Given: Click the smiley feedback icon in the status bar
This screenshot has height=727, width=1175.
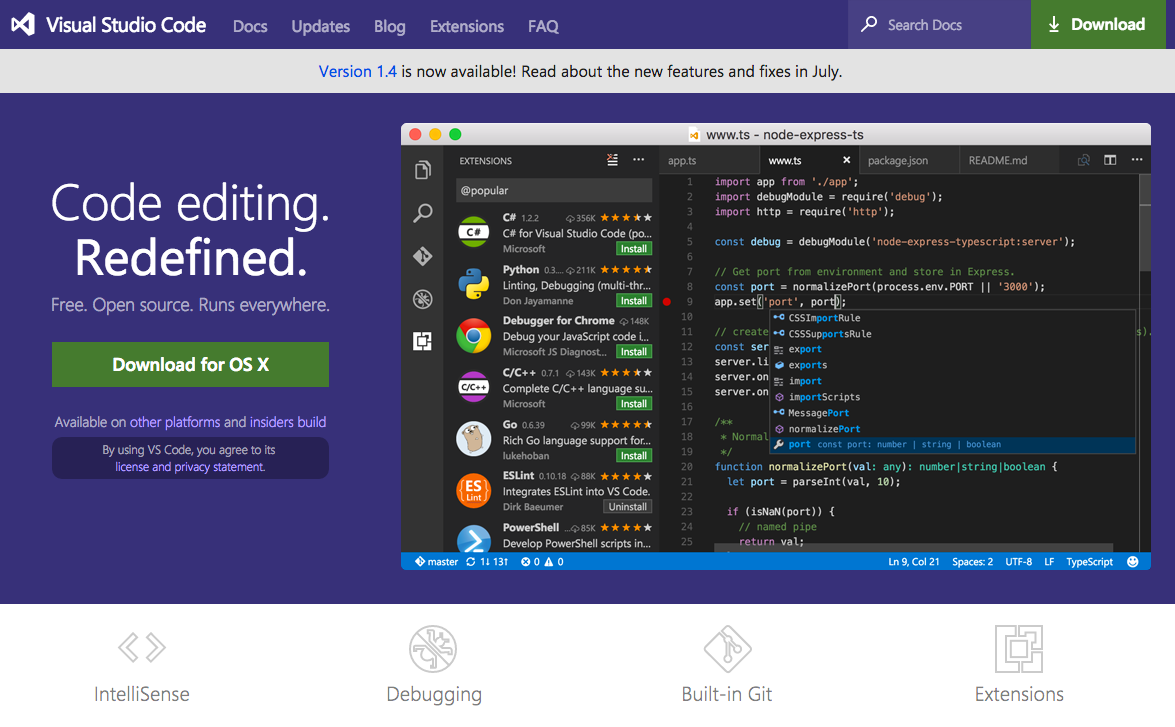Looking at the screenshot, I should tap(1133, 561).
